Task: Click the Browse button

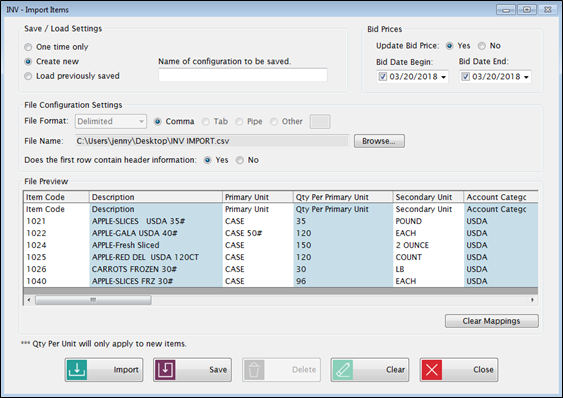Action: (x=379, y=141)
